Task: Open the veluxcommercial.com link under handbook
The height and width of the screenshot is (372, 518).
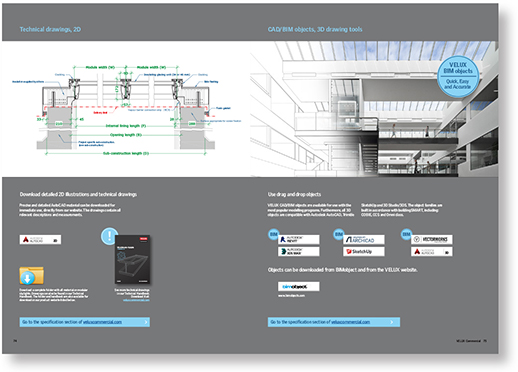Action: coord(136,300)
